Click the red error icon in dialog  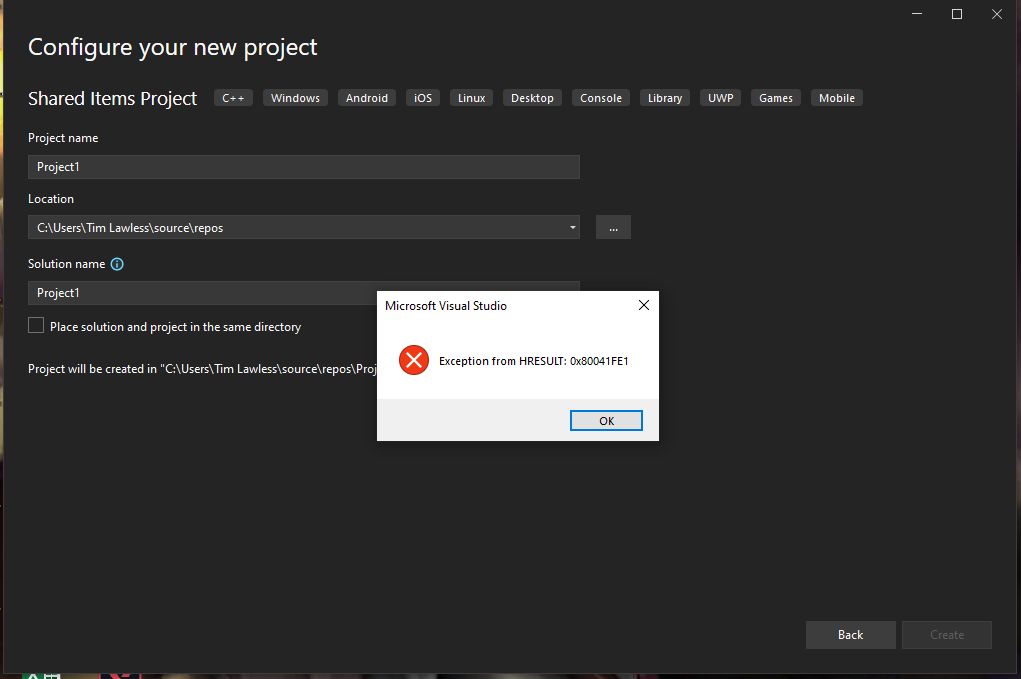(413, 360)
